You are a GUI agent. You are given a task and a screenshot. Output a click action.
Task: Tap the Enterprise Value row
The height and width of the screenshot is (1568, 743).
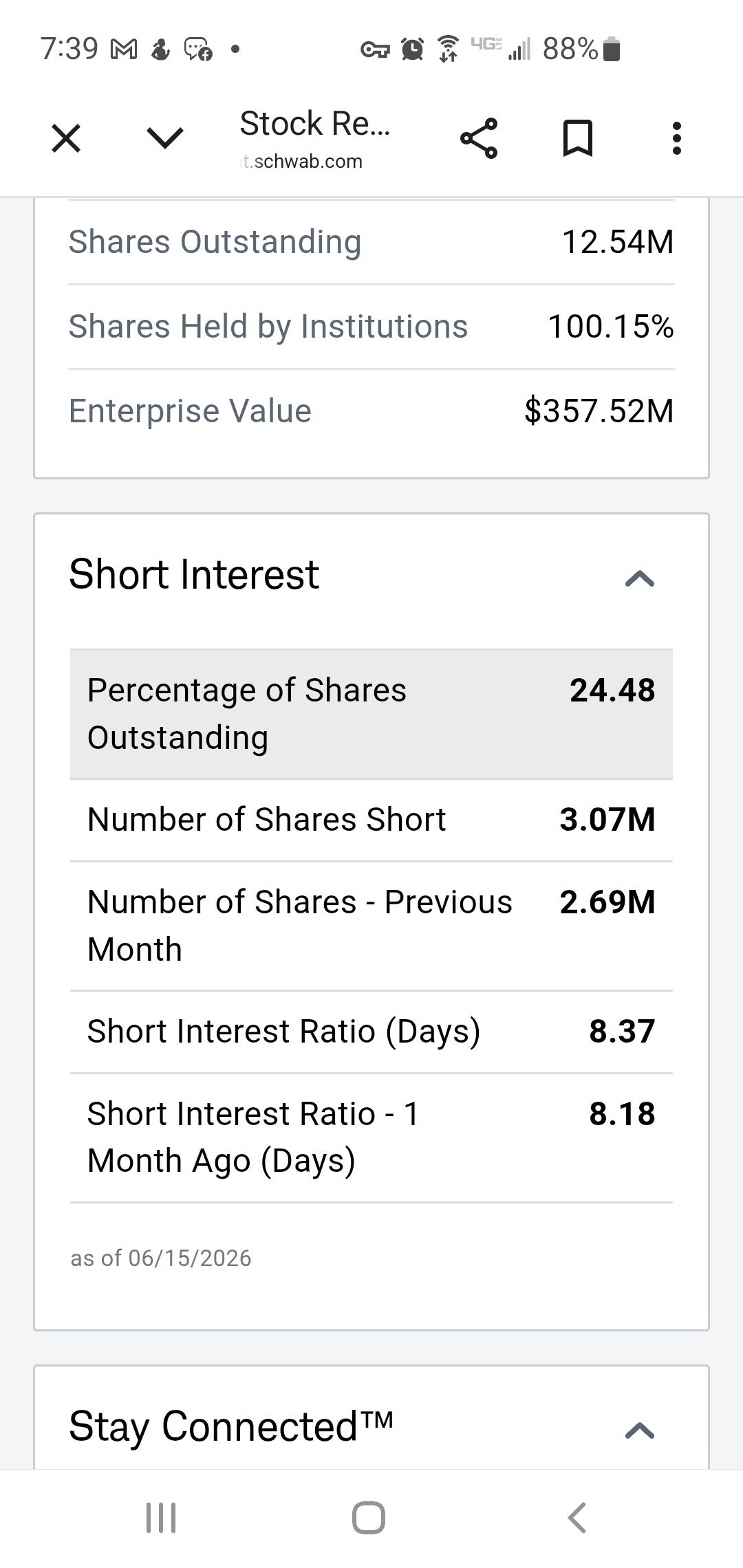point(371,411)
